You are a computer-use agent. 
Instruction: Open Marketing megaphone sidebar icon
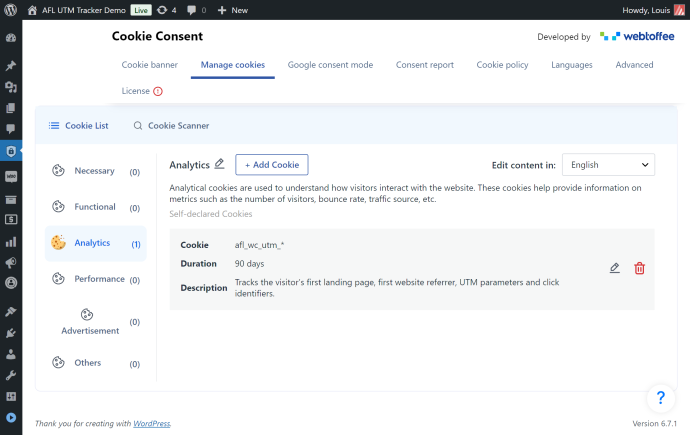tap(11, 263)
